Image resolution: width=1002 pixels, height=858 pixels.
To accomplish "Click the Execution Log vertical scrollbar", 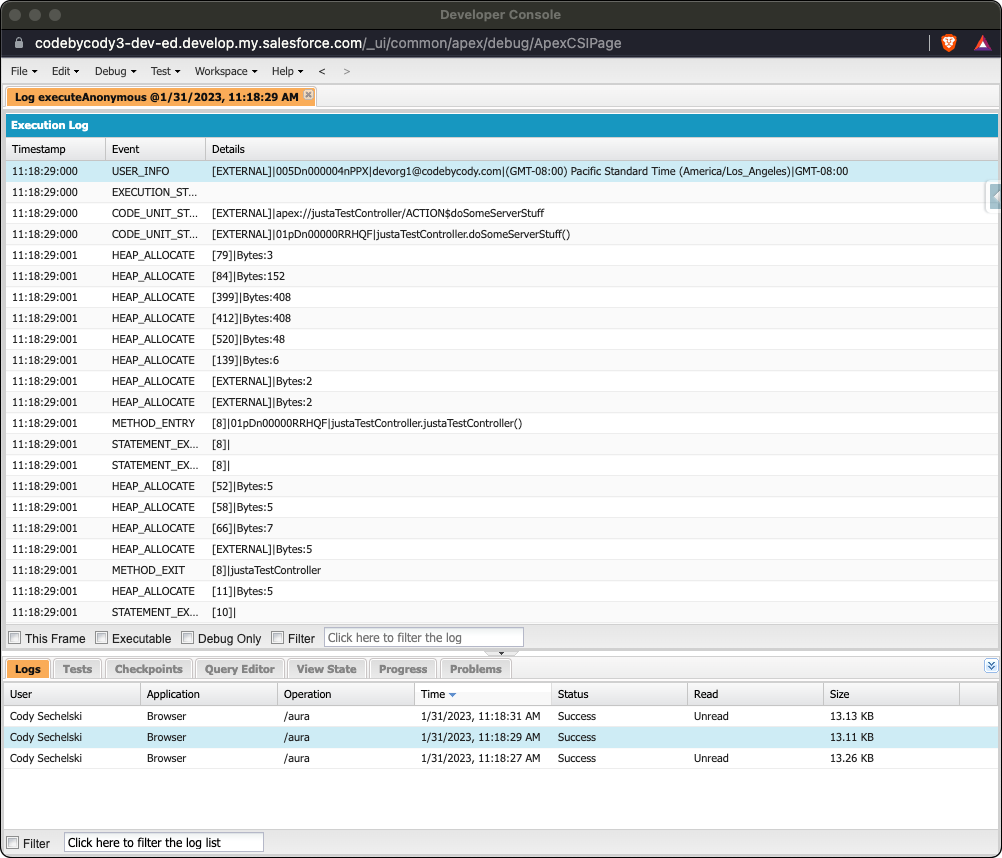I will click(x=995, y=400).
